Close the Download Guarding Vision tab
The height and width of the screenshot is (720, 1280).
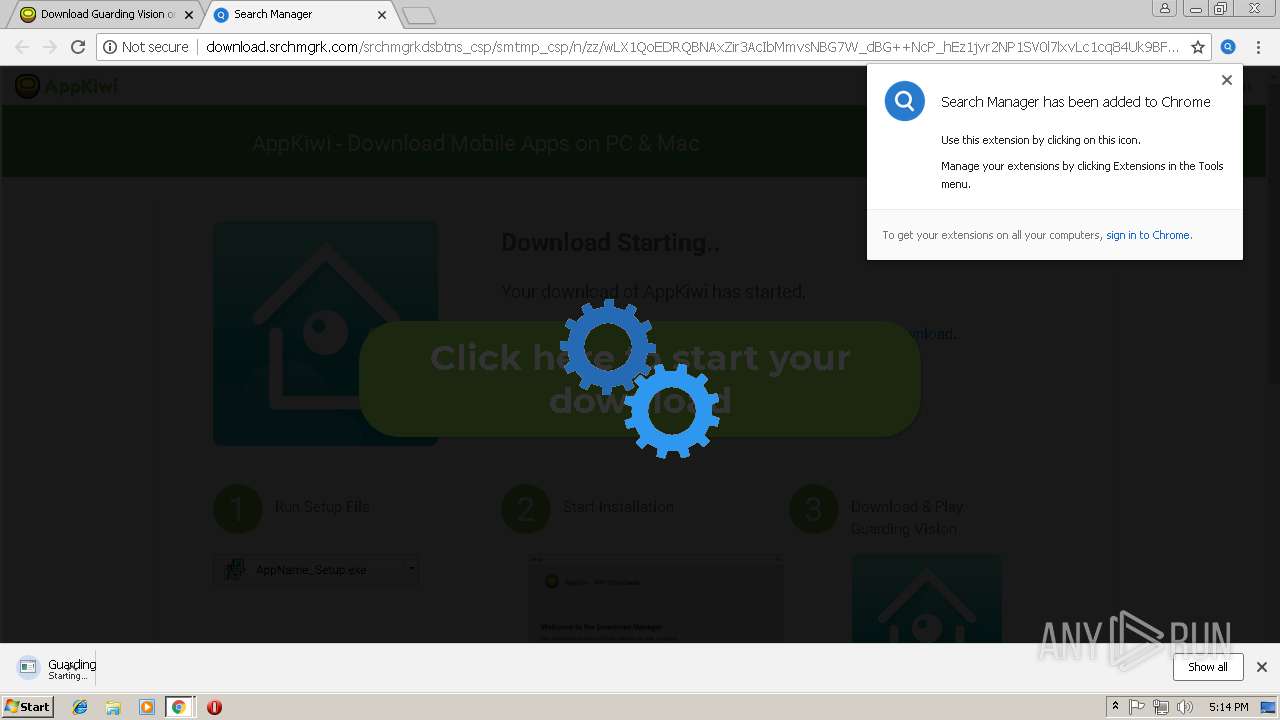click(189, 15)
